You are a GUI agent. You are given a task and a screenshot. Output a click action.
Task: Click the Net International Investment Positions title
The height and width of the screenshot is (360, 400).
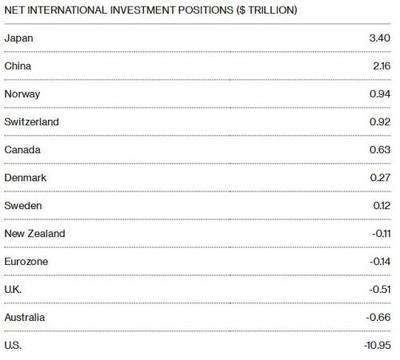pos(151,10)
